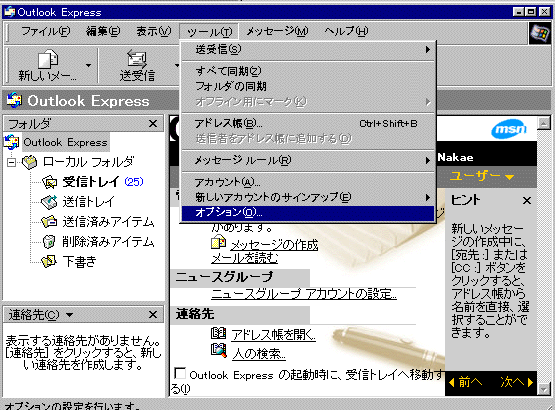Toggle the go-to-inbox-on-startup checkbox
Screen dimensions: 555x410
[x=180, y=374]
